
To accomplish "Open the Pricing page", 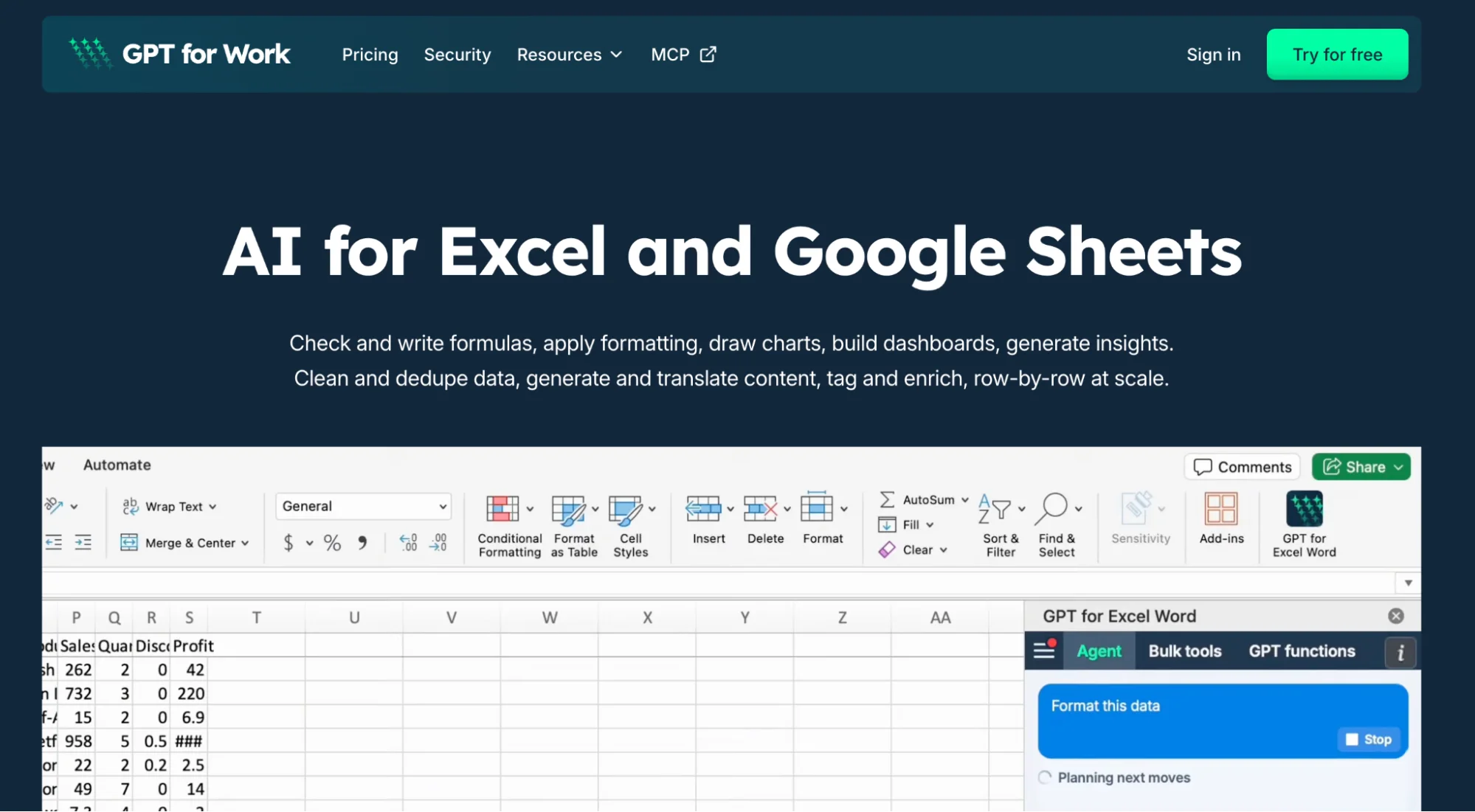I will (x=370, y=55).
